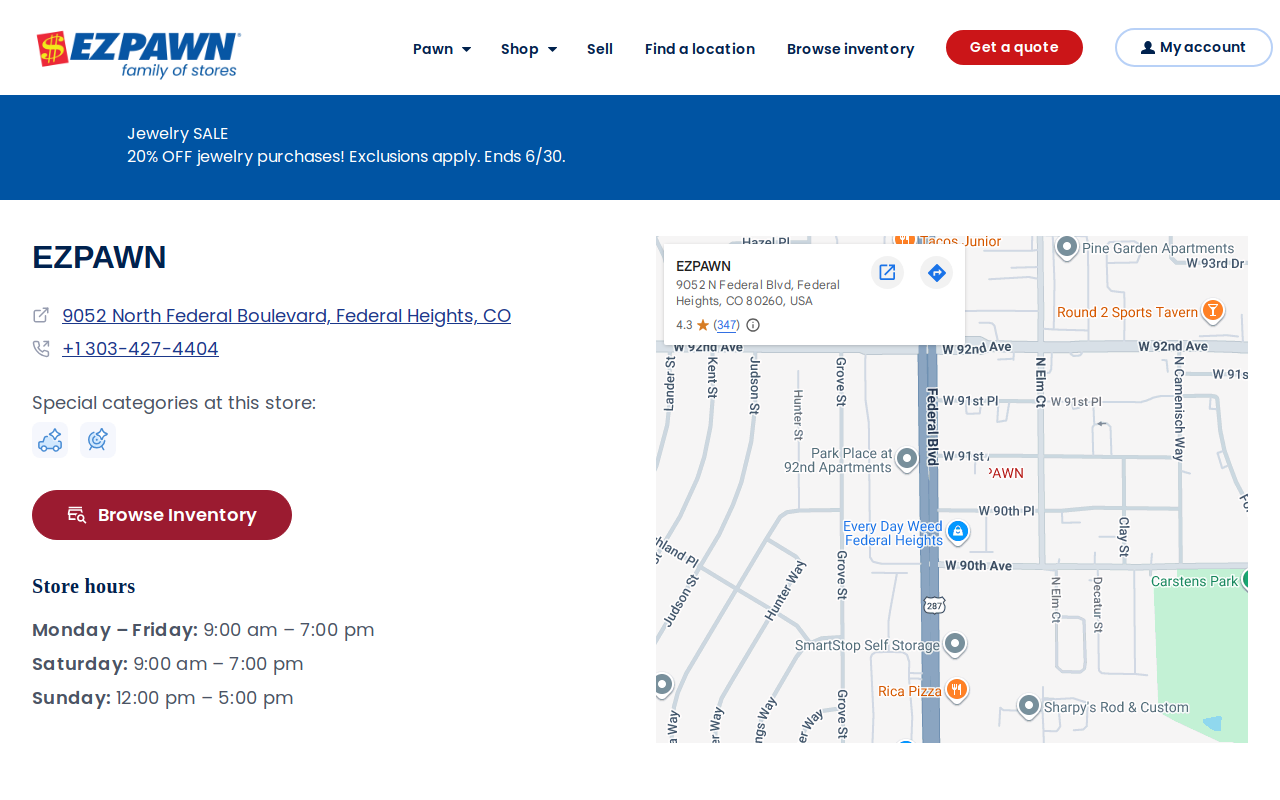This screenshot has height=800, width=1280.
Task: Click the Every Day Weed shopping pin
Action: coord(958,532)
